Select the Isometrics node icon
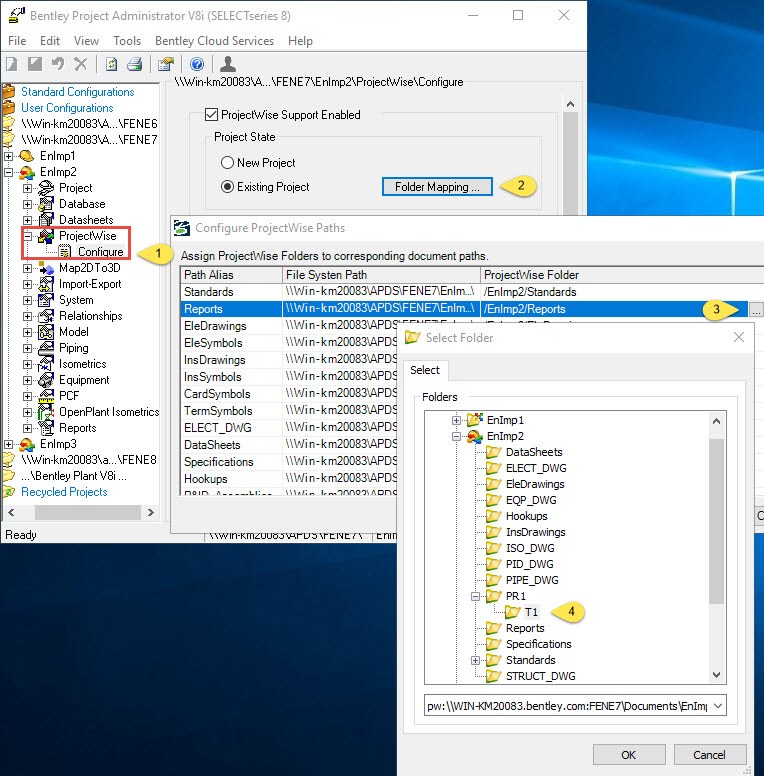This screenshot has width=764, height=776. pos(46,364)
